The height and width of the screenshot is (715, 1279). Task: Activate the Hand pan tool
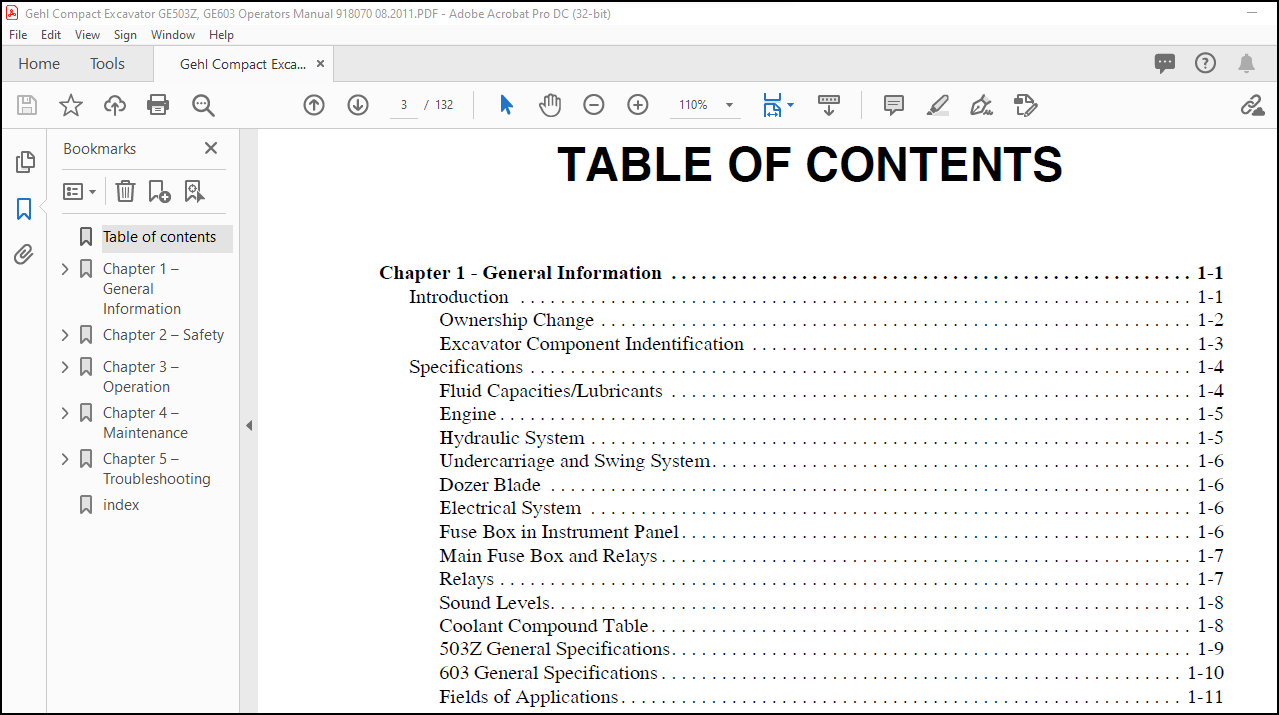550,105
